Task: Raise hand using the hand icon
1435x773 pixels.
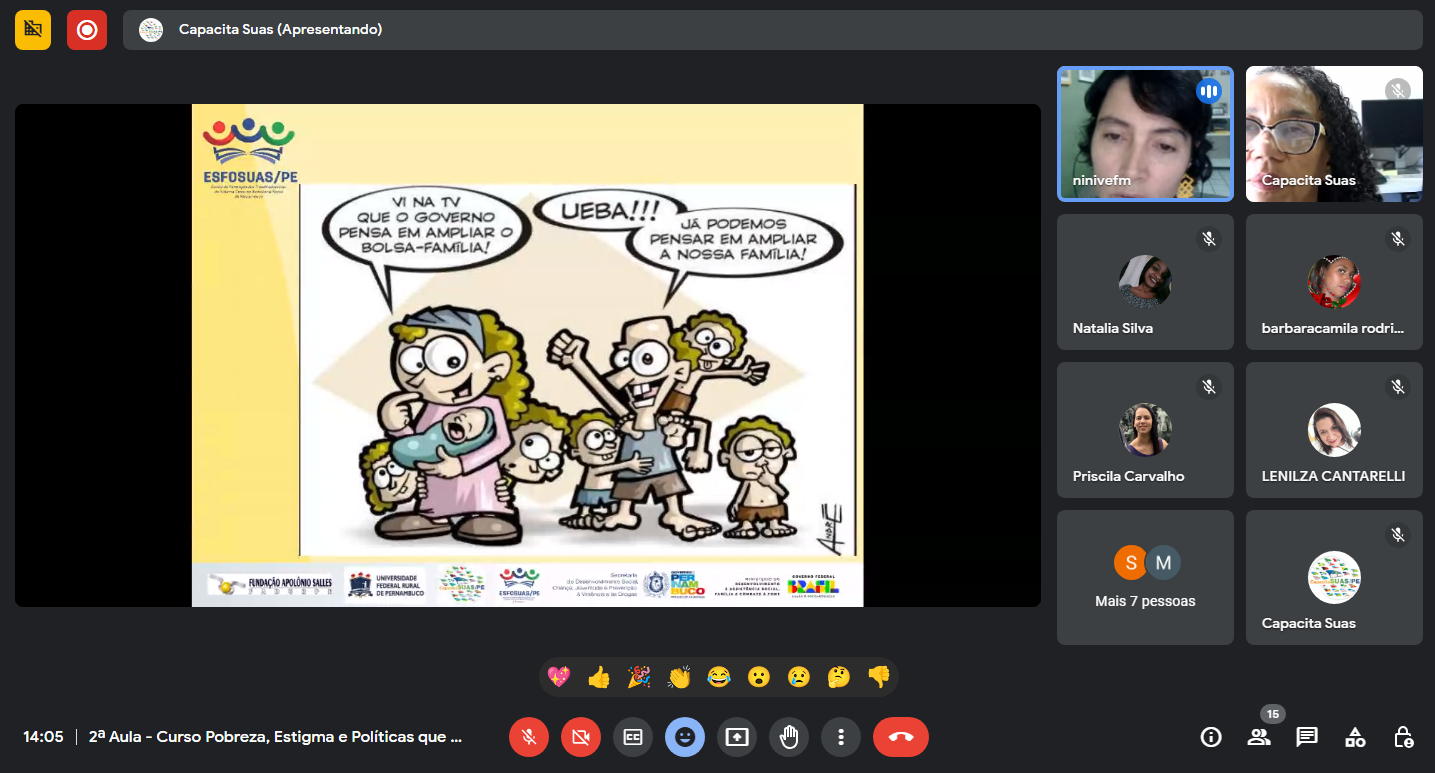Action: 789,738
